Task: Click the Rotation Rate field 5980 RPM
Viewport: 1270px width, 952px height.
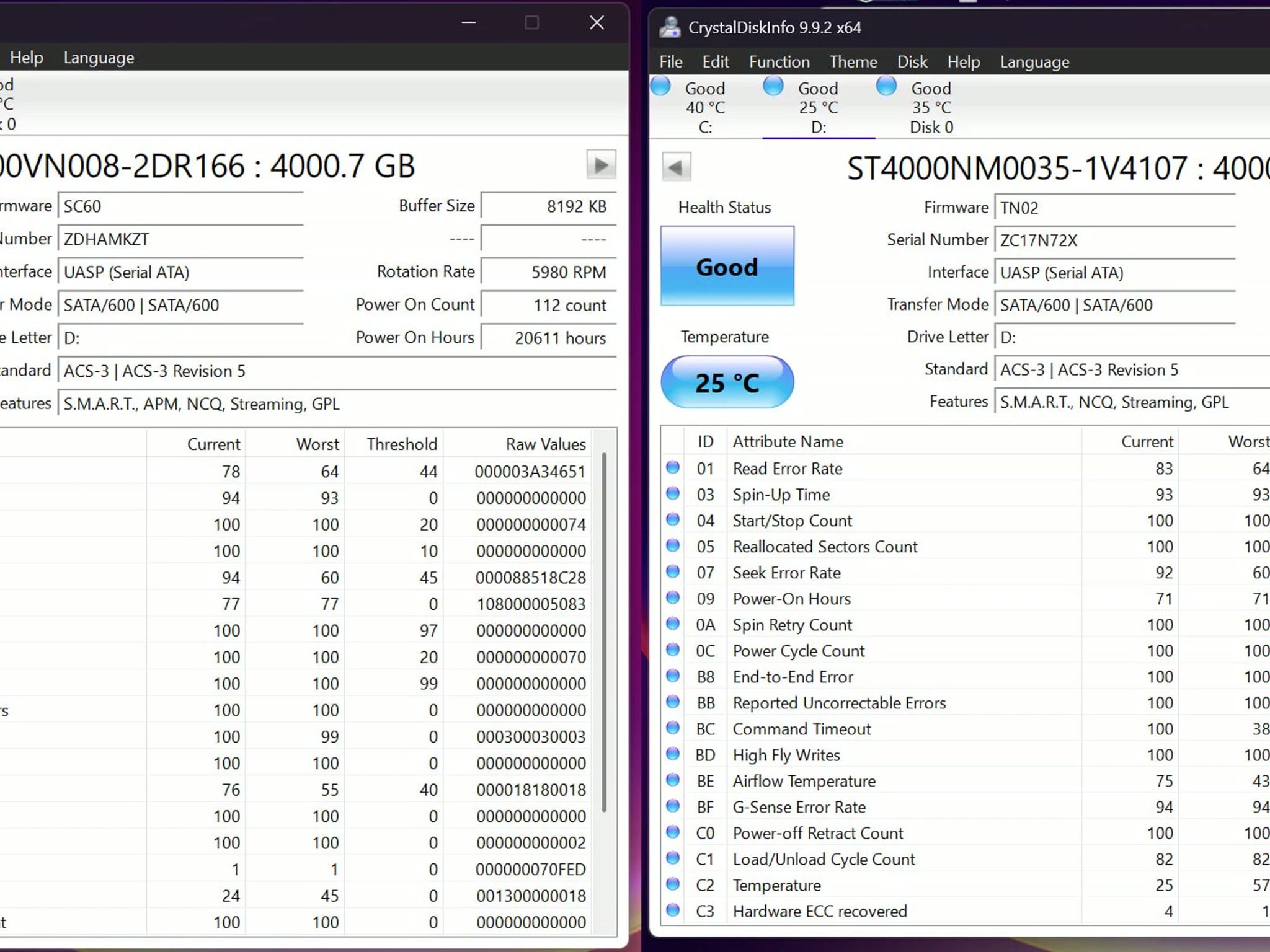Action: coord(549,272)
